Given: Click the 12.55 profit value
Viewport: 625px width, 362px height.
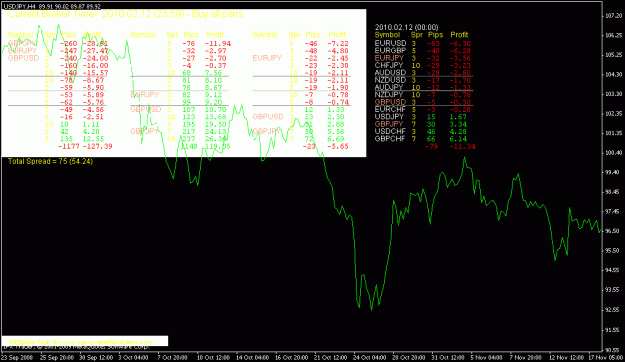Looking at the screenshot, I should (93, 139).
